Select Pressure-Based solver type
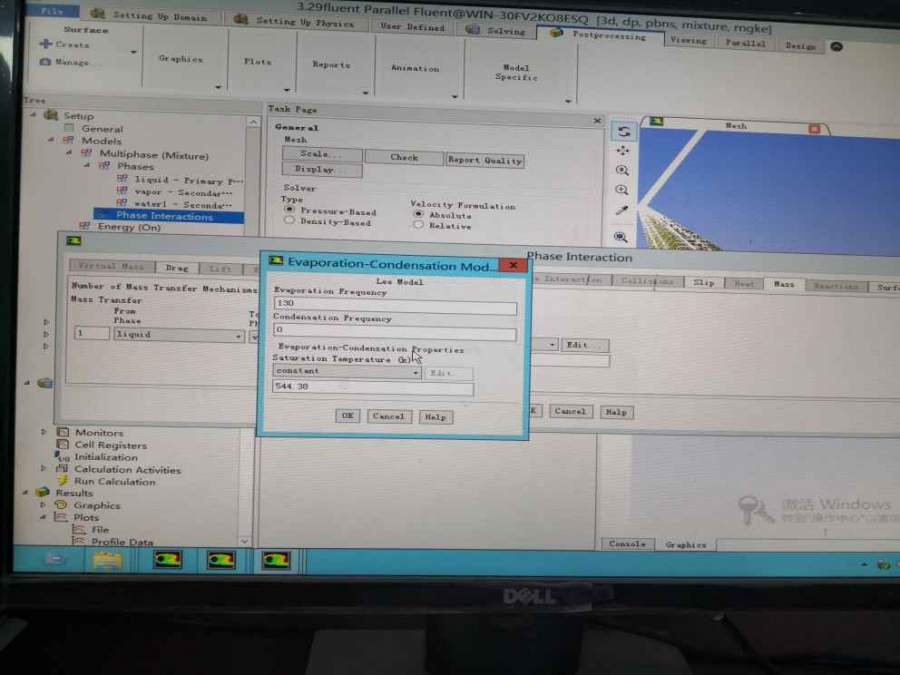 290,209
